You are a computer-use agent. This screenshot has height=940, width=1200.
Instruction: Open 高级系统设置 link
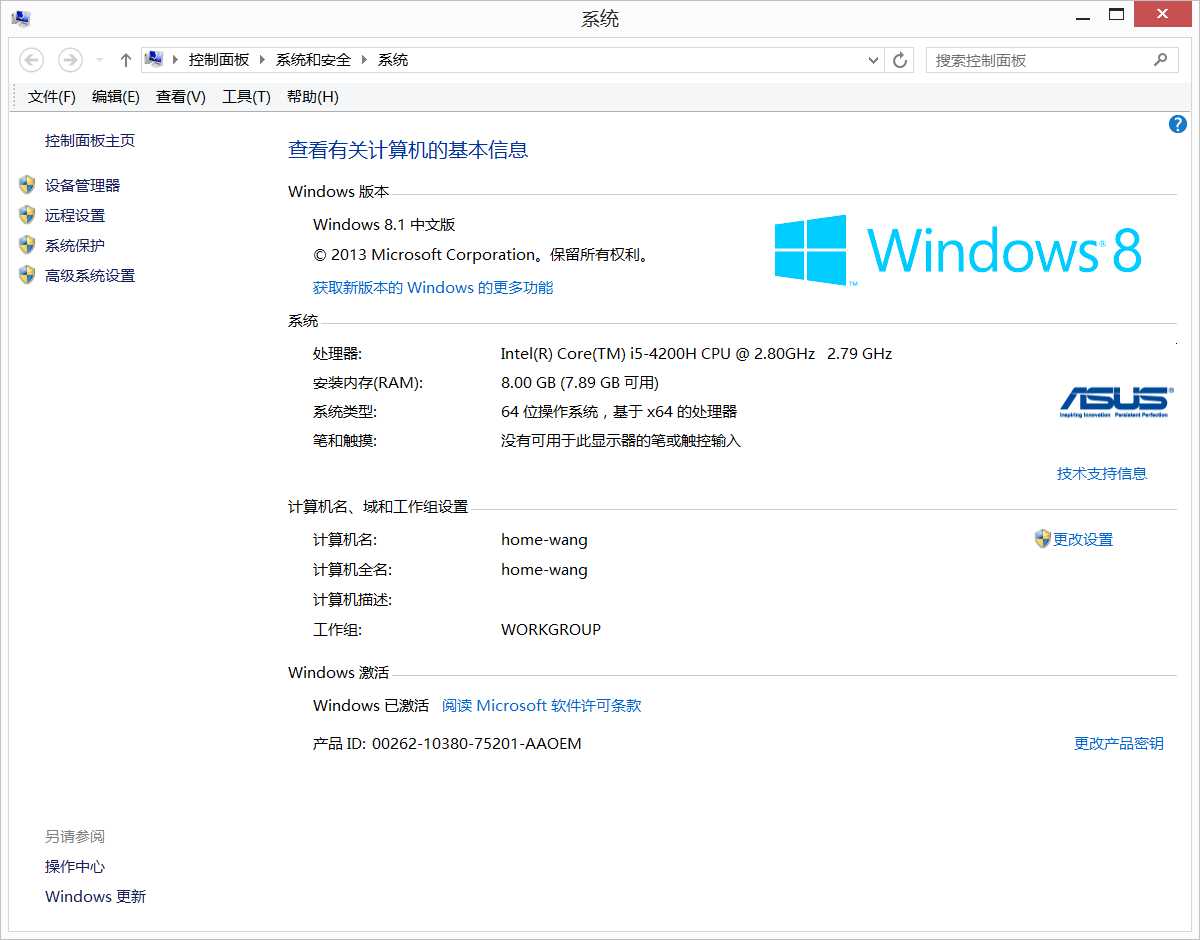(x=90, y=276)
